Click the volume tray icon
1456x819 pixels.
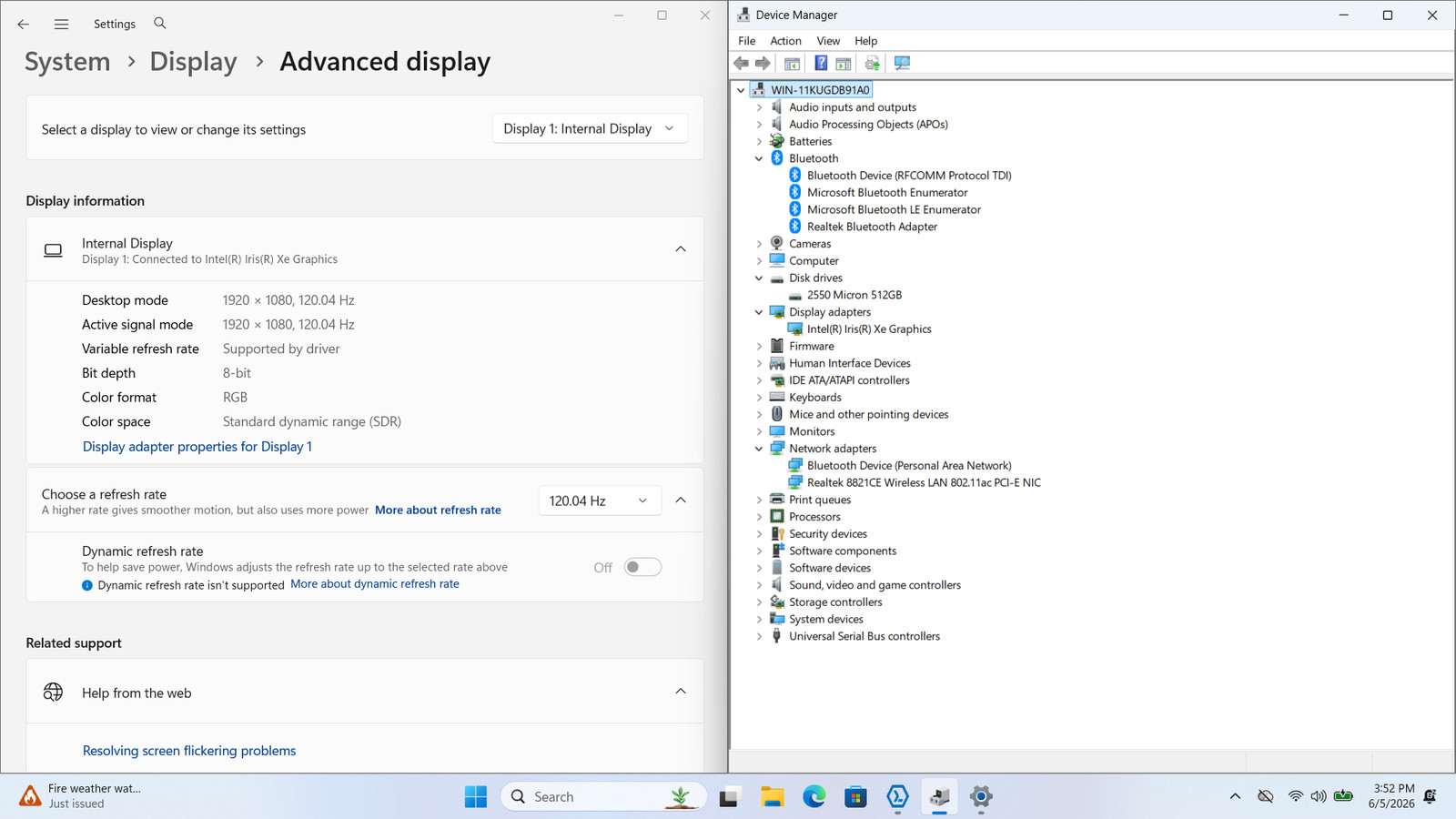pyautogui.click(x=1319, y=796)
